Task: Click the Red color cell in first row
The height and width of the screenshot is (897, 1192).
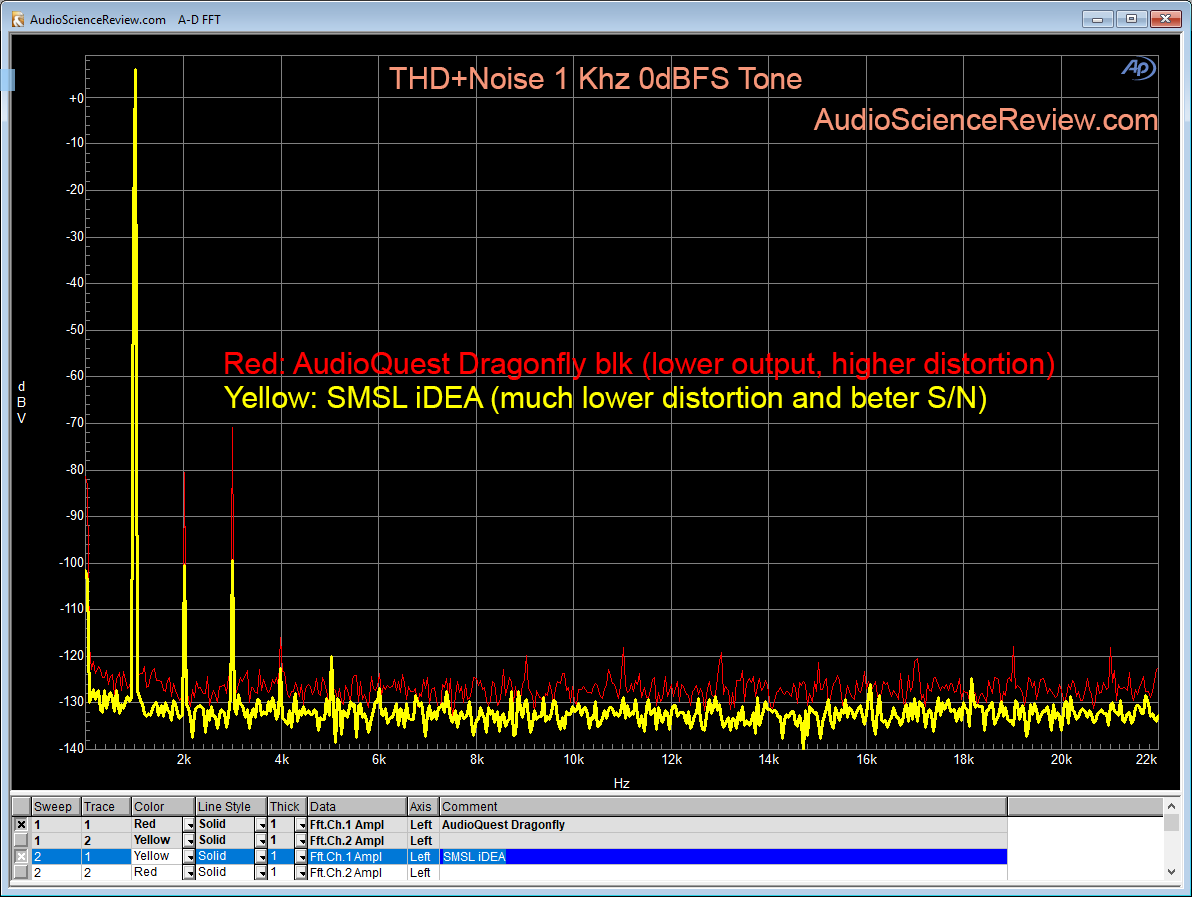Action: (157, 825)
